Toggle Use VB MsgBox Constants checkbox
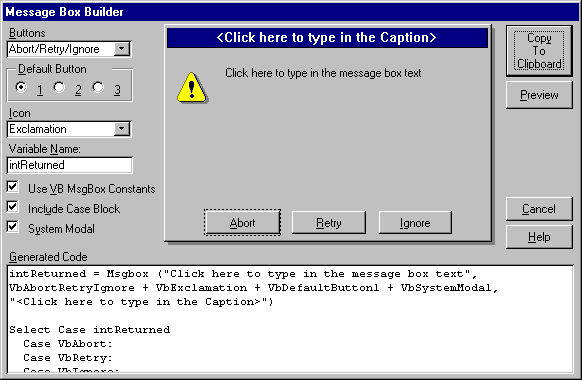Screen dimensions: 582x380 click(x=12, y=187)
